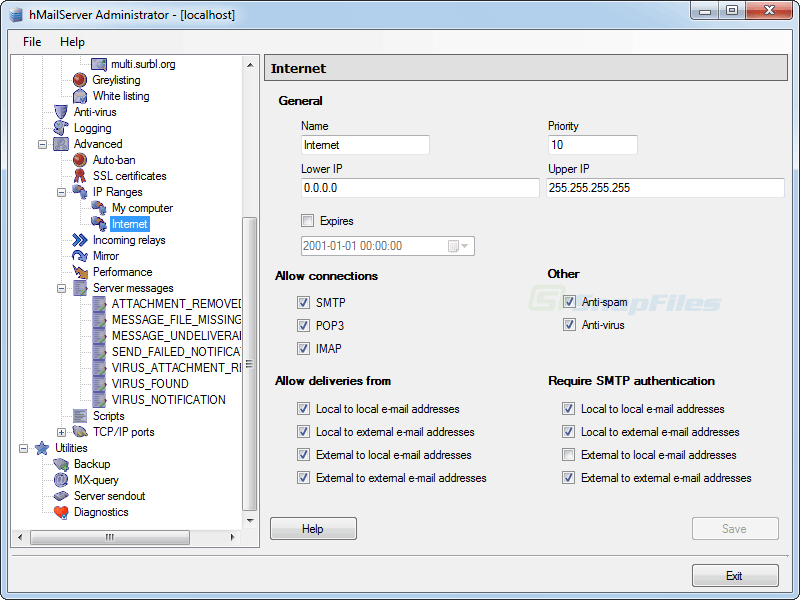
Task: Click the tree scroll right arrow
Action: pyautogui.click(x=233, y=537)
